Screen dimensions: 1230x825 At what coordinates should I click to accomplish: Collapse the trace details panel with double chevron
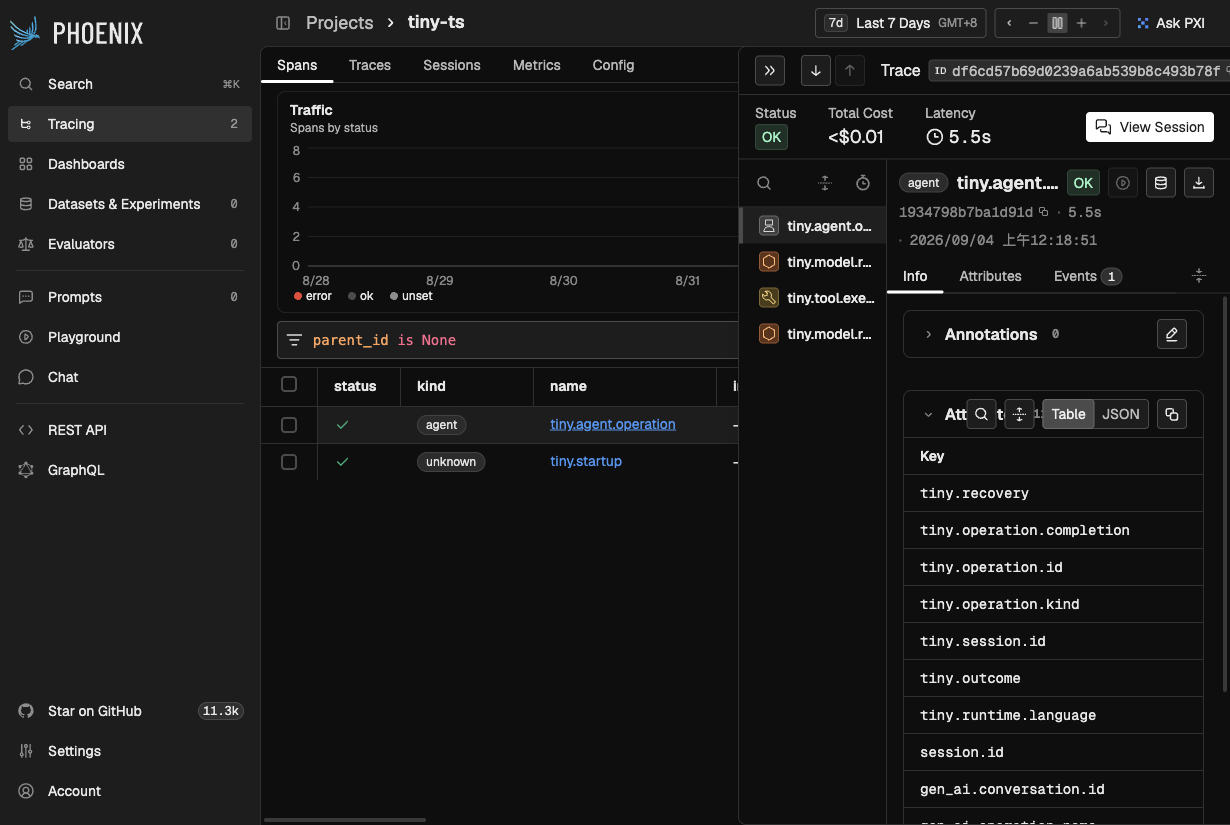point(769,71)
